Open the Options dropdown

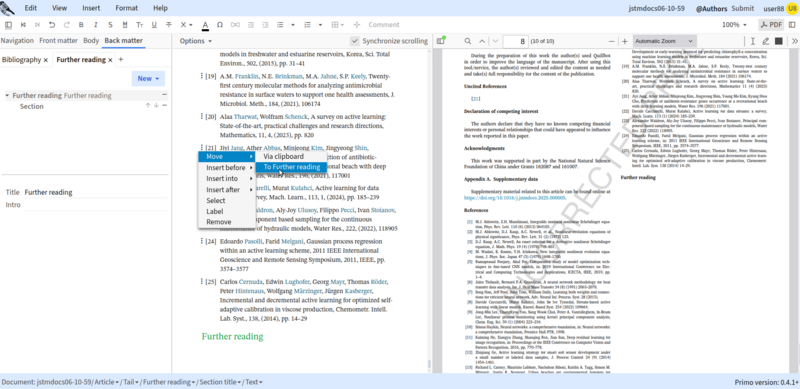pos(195,41)
